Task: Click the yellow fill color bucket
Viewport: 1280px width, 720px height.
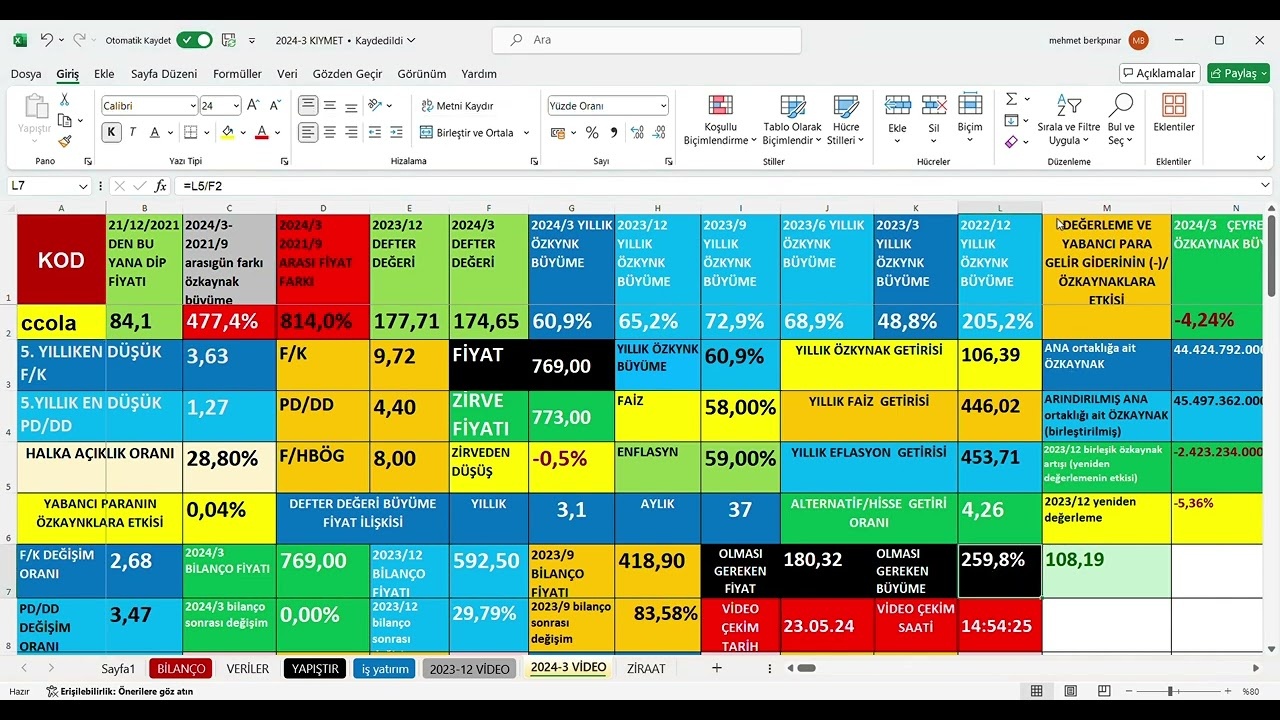Action: pyautogui.click(x=227, y=132)
